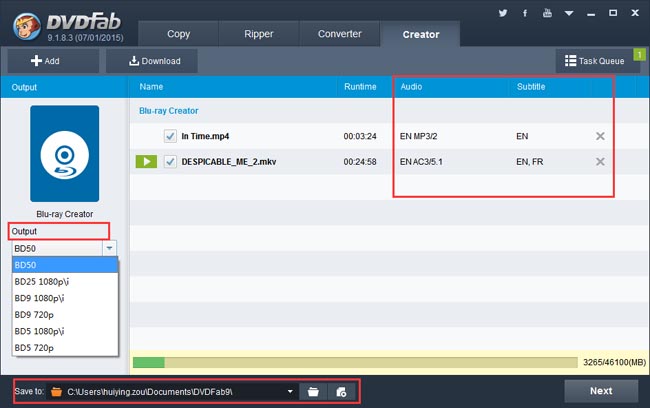The height and width of the screenshot is (408, 650).
Task: Toggle the DESPICABLE_ME_2.mkv checkbox
Action: pyautogui.click(x=170, y=162)
